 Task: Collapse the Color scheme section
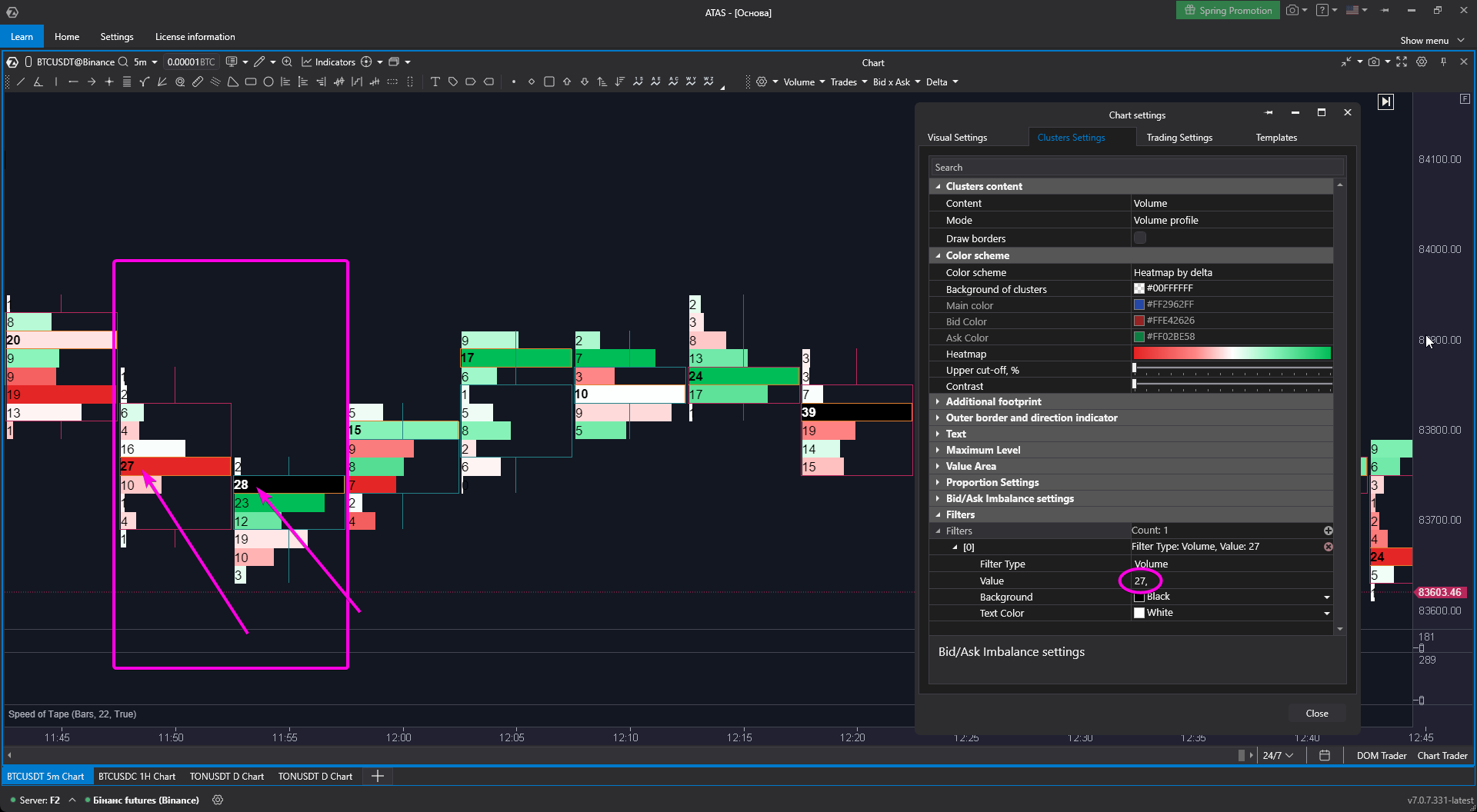[x=938, y=255]
